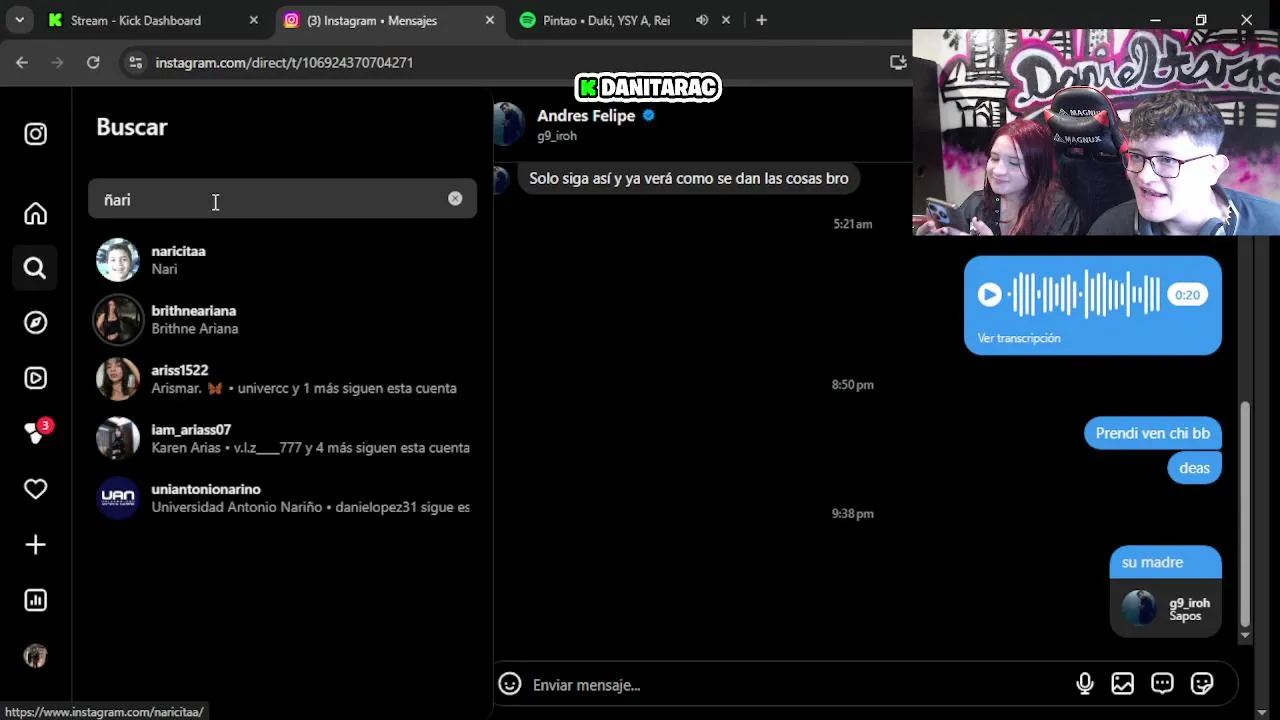Open Notifications heart icon
The height and width of the screenshot is (720, 1280).
pyautogui.click(x=35, y=489)
